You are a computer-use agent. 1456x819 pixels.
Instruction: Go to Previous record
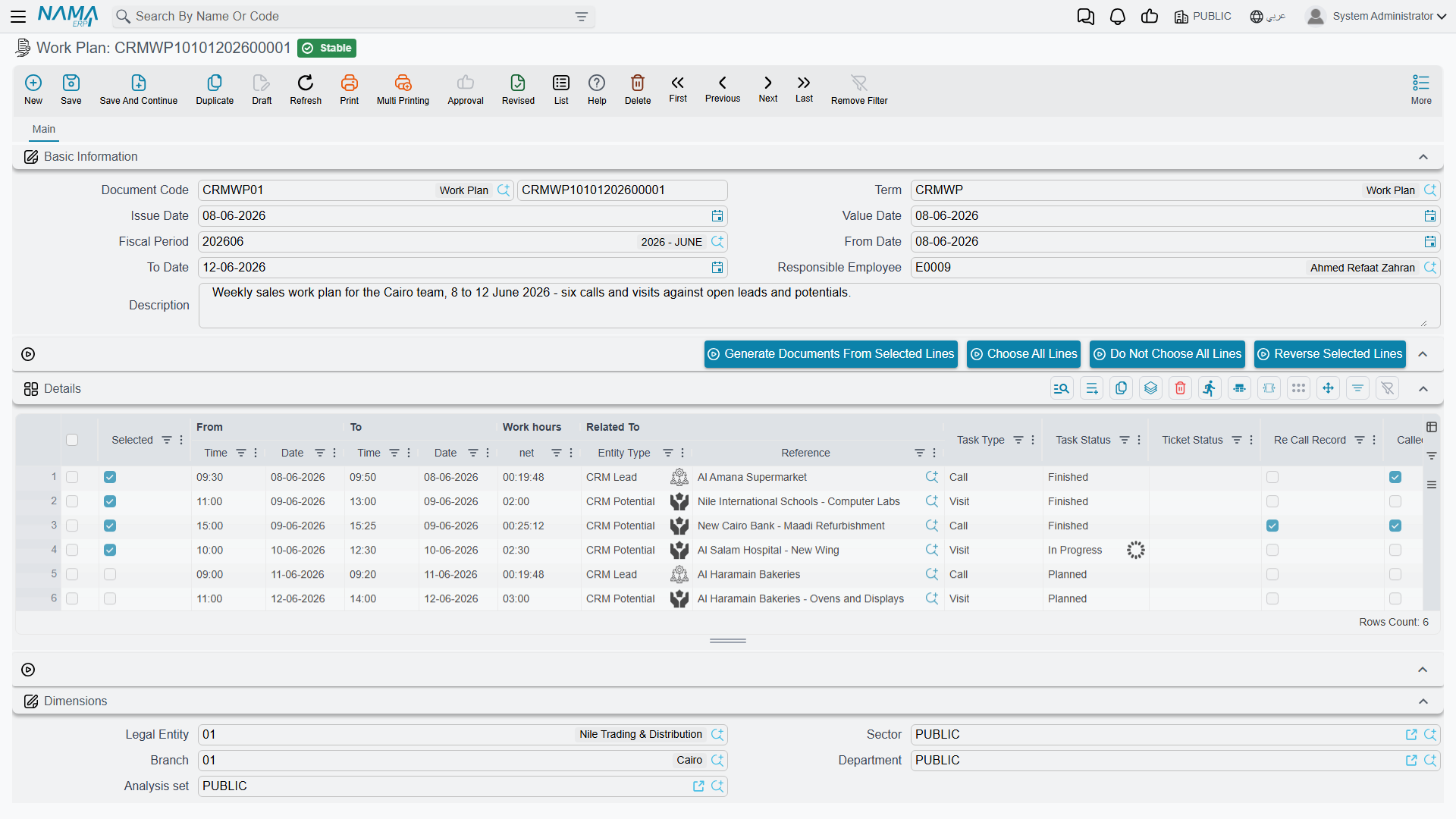[x=723, y=89]
